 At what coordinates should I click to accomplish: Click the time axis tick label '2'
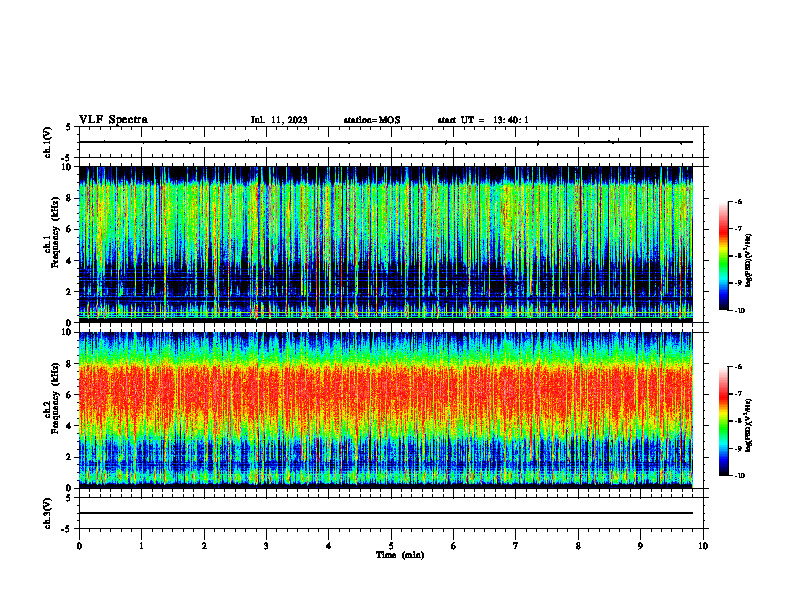tap(204, 546)
